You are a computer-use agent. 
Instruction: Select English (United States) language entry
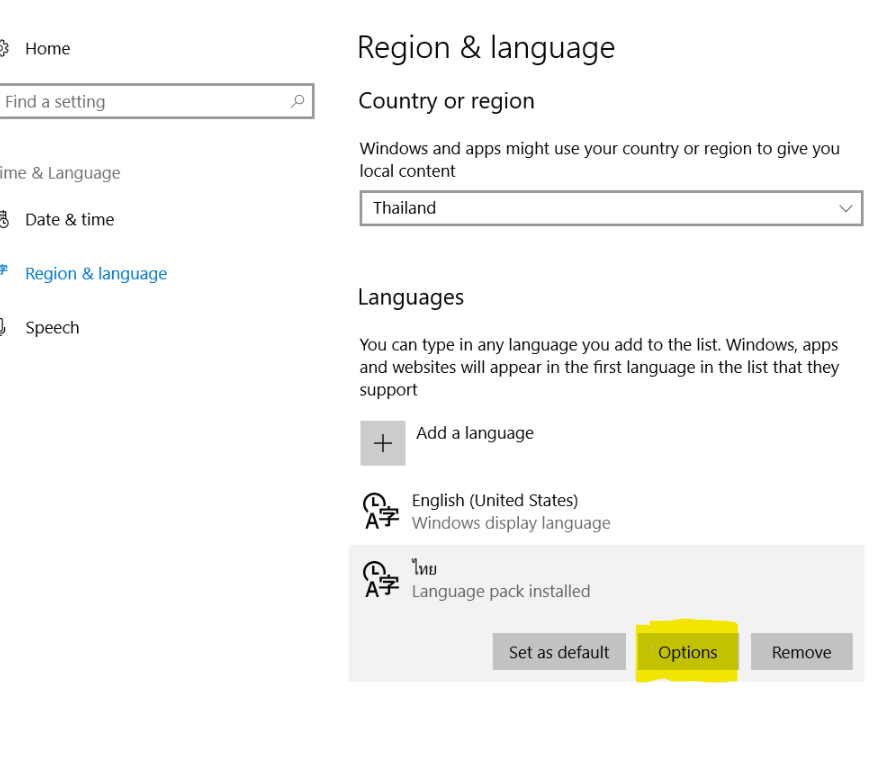coord(607,511)
